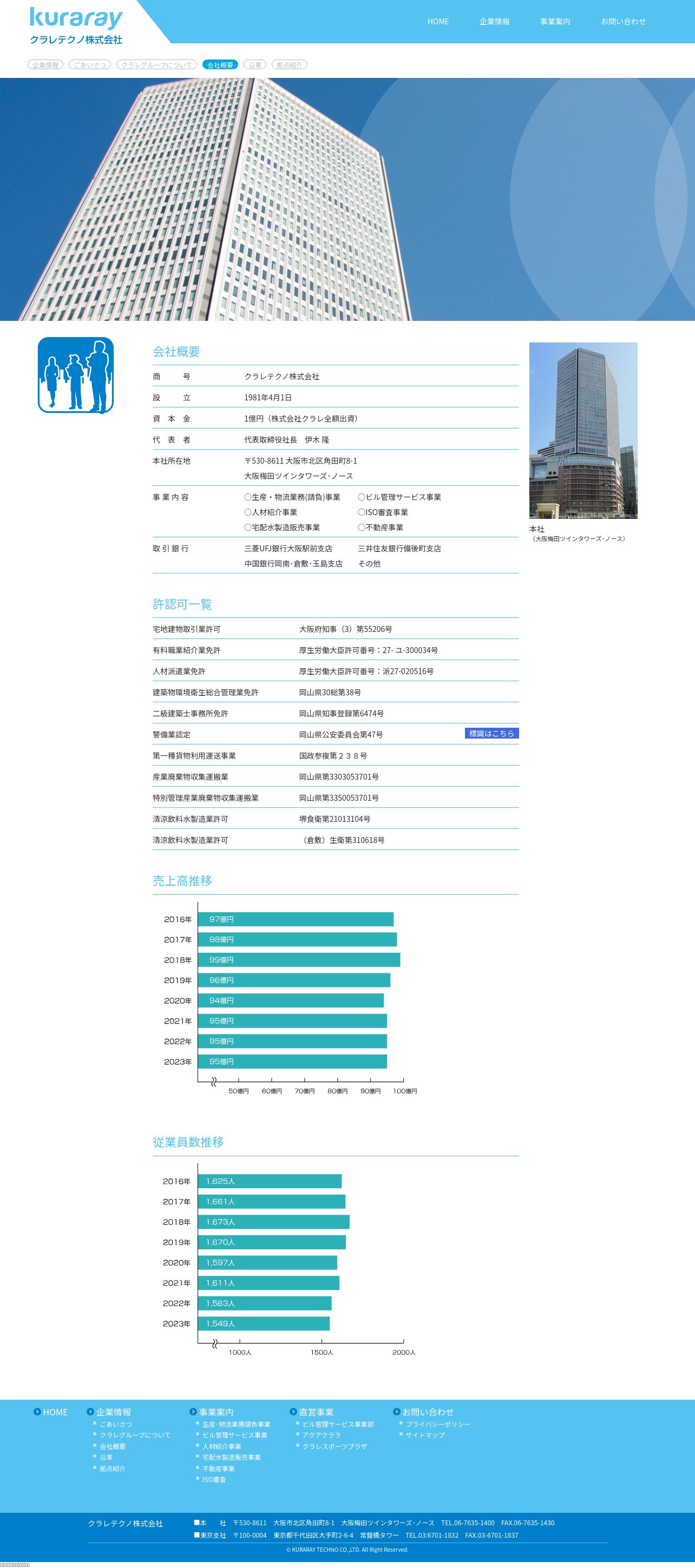
Task: Open the footer 事業案内 heading link
Action: 216,1412
